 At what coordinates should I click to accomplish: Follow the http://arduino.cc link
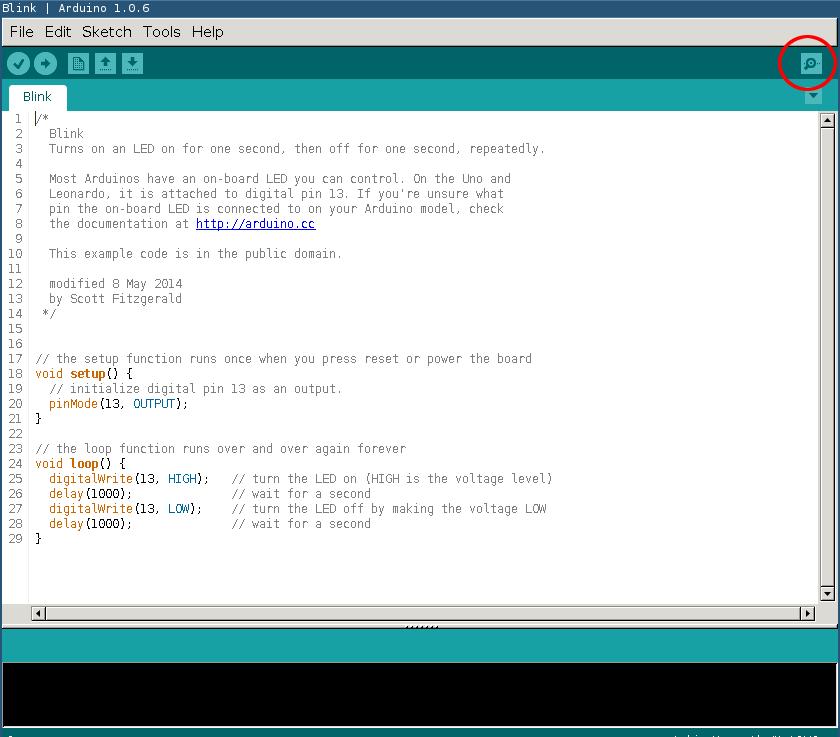click(256, 224)
